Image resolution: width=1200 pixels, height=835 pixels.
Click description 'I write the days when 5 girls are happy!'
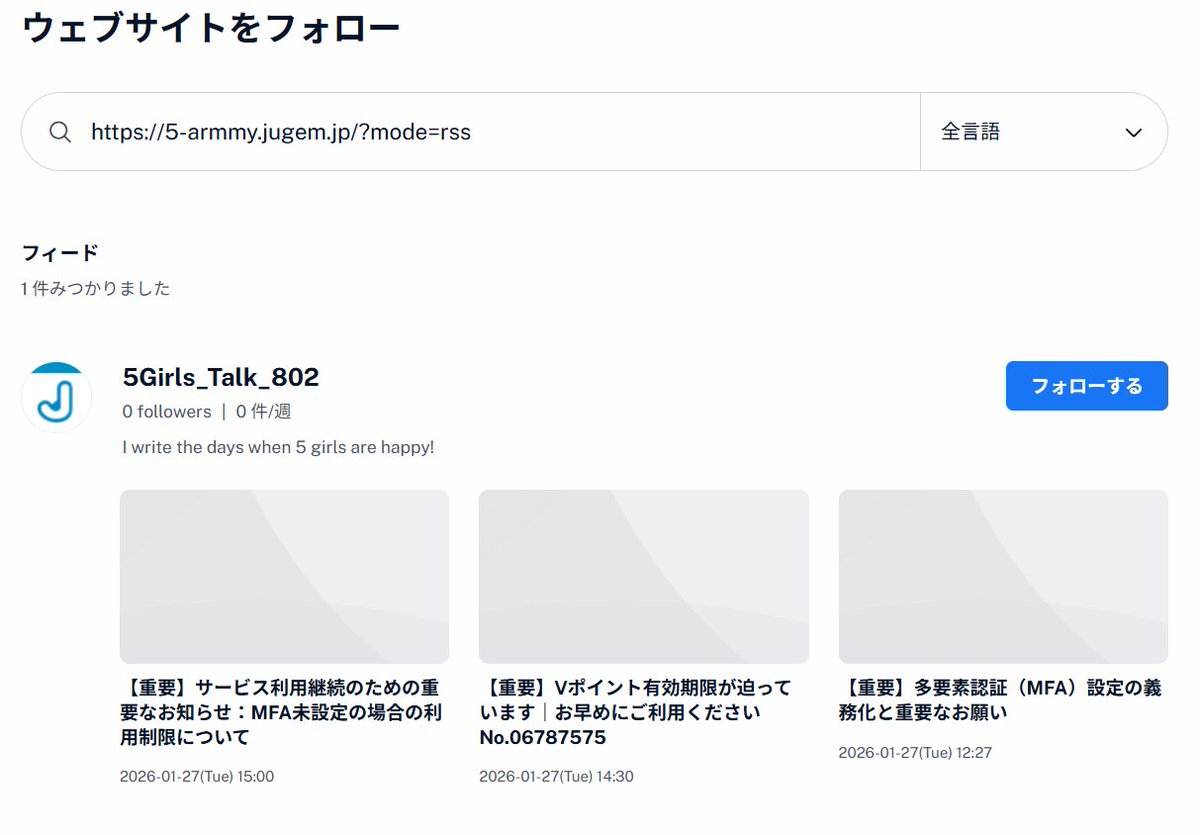pyautogui.click(x=278, y=447)
